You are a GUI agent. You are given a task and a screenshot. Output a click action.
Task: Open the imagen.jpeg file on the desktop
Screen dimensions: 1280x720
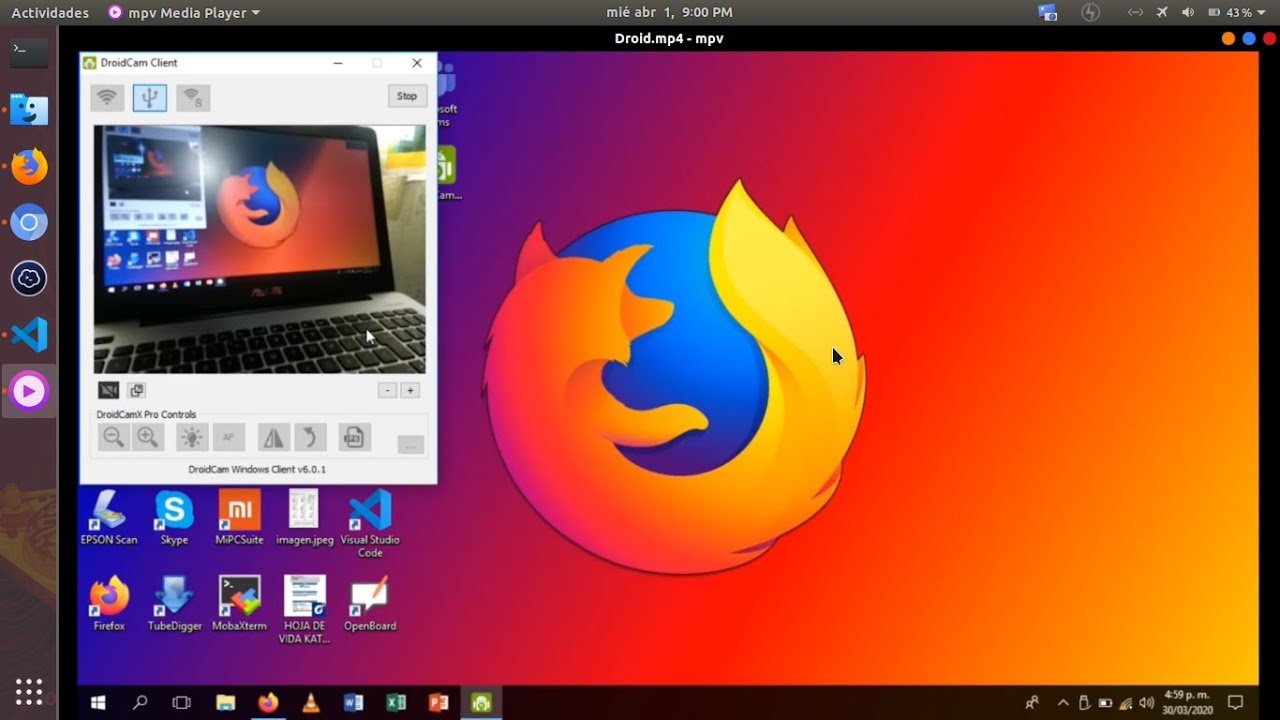coord(305,517)
